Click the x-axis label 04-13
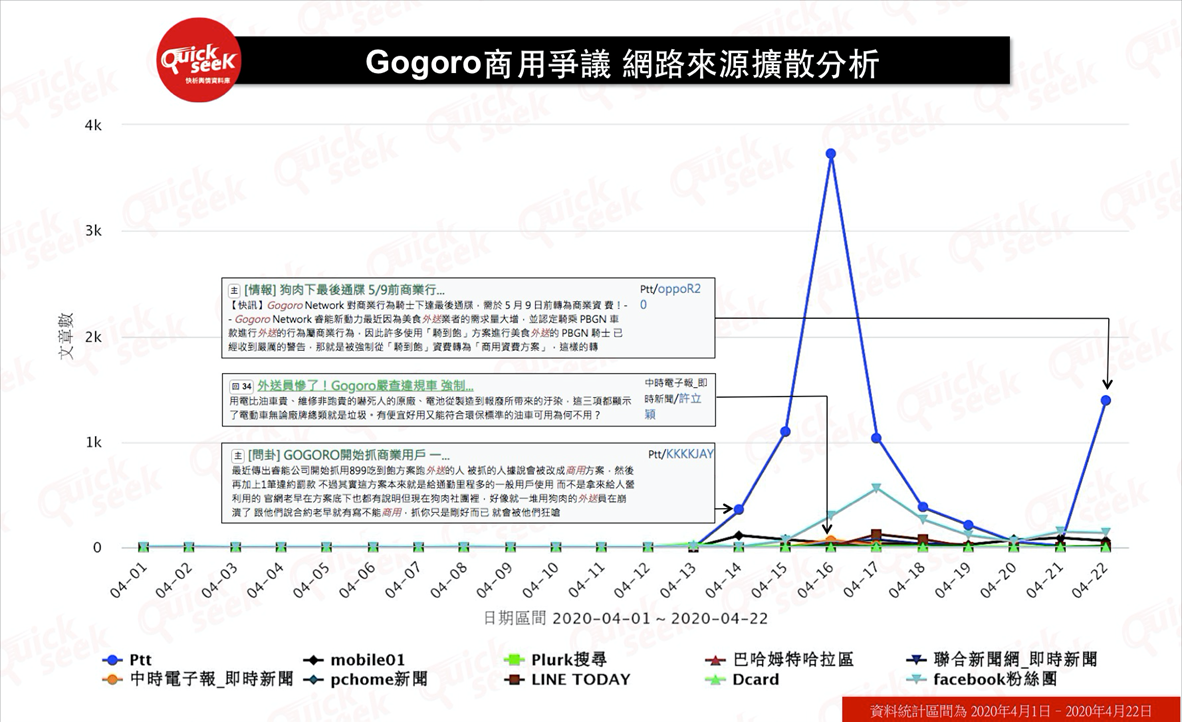 coord(678,580)
